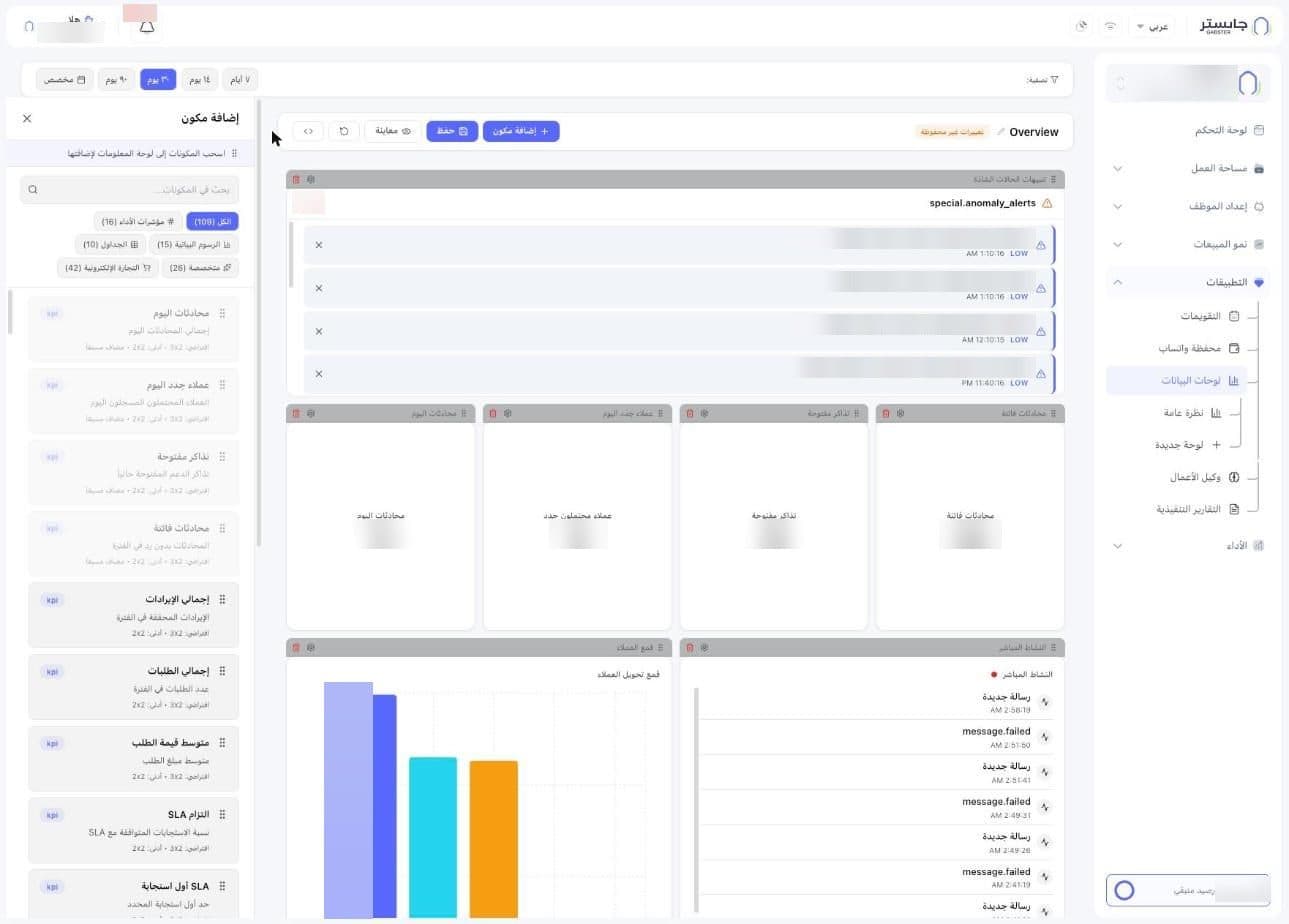The height and width of the screenshot is (924, 1289).
Task: Delete the محادثات اليوم widget with trash icon
Action: coord(296,413)
